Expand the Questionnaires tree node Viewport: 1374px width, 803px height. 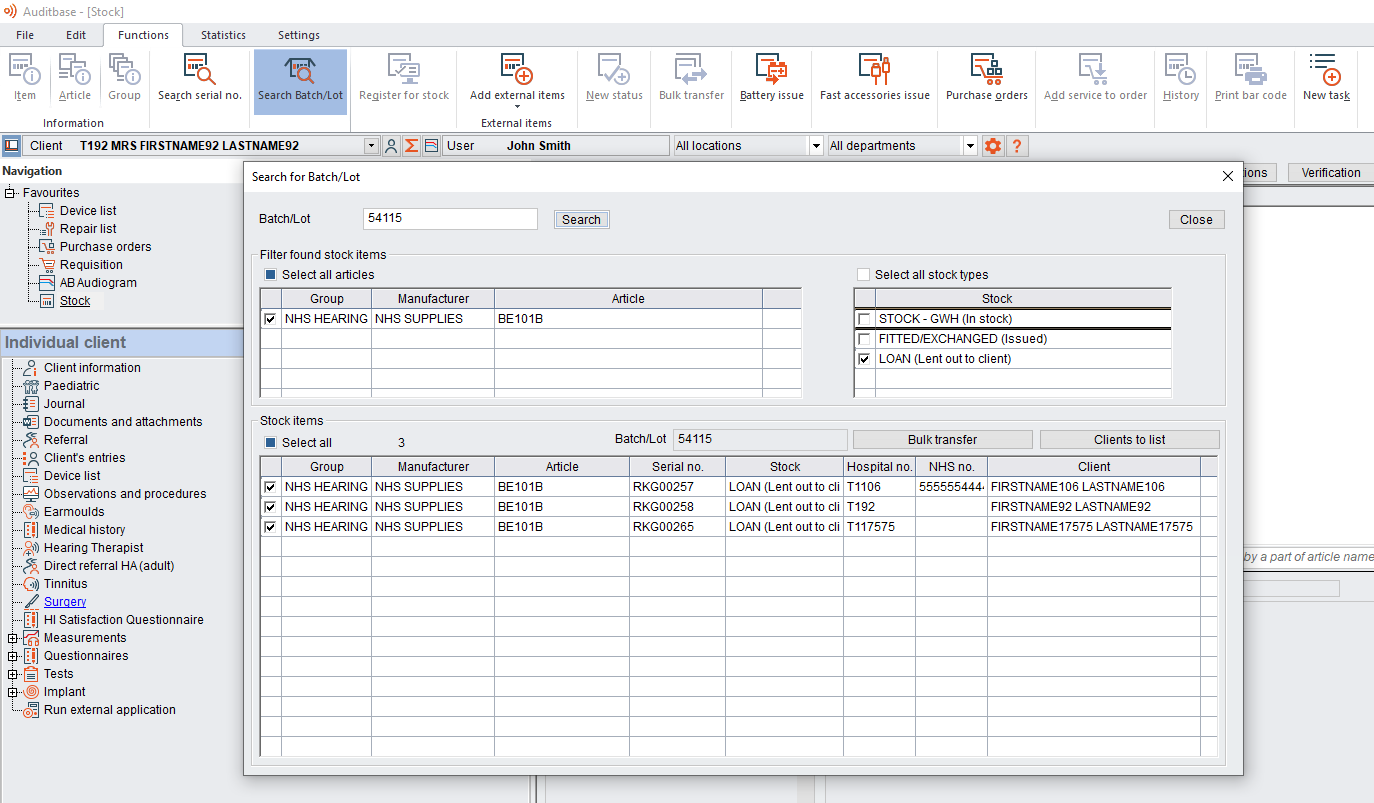tap(12, 656)
